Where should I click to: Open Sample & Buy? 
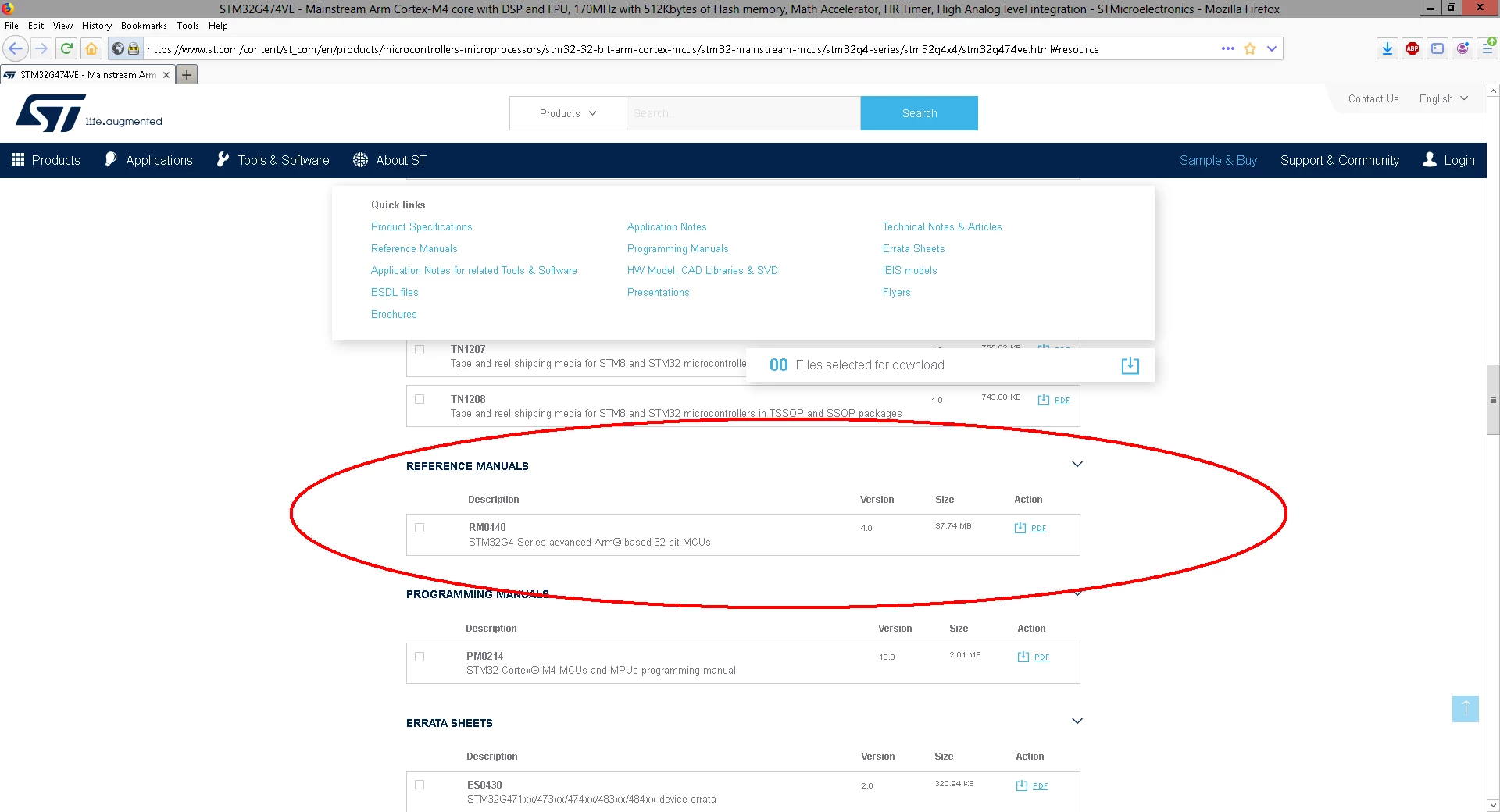coord(1218,160)
